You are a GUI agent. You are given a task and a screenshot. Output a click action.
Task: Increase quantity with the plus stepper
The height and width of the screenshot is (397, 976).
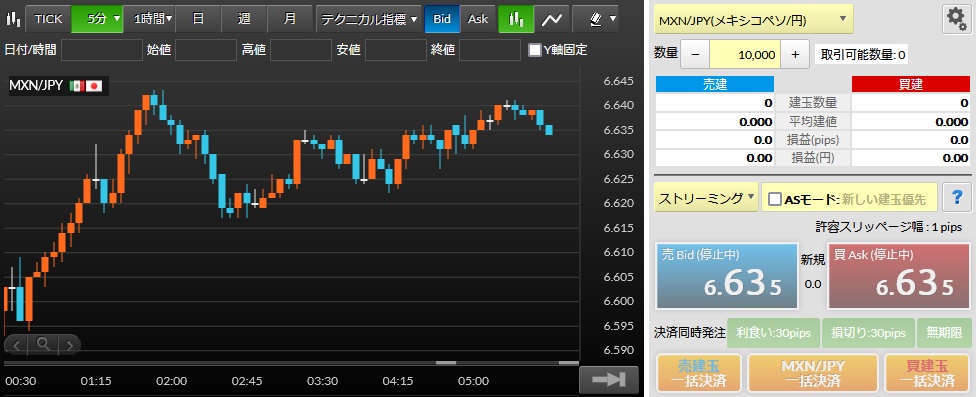click(795, 54)
